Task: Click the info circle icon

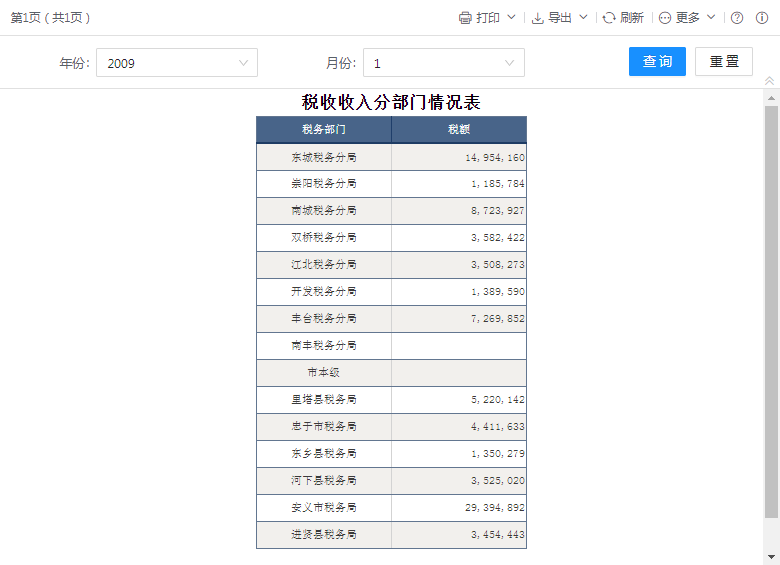Action: [x=762, y=18]
